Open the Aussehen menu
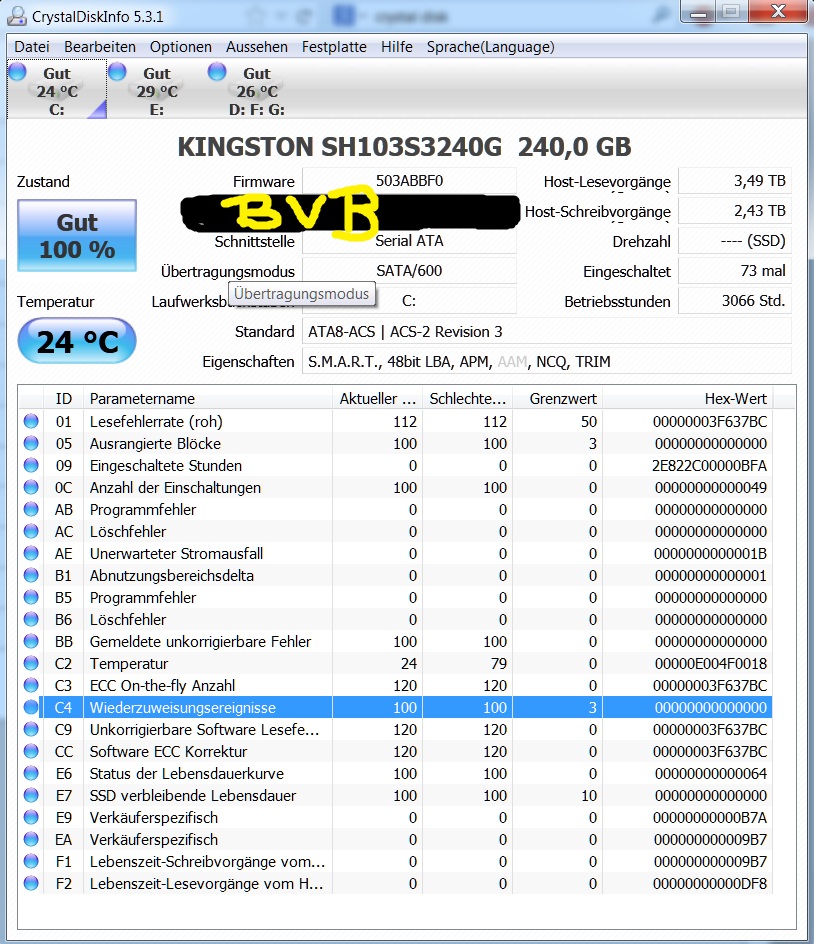This screenshot has width=814, height=944. 256,47
